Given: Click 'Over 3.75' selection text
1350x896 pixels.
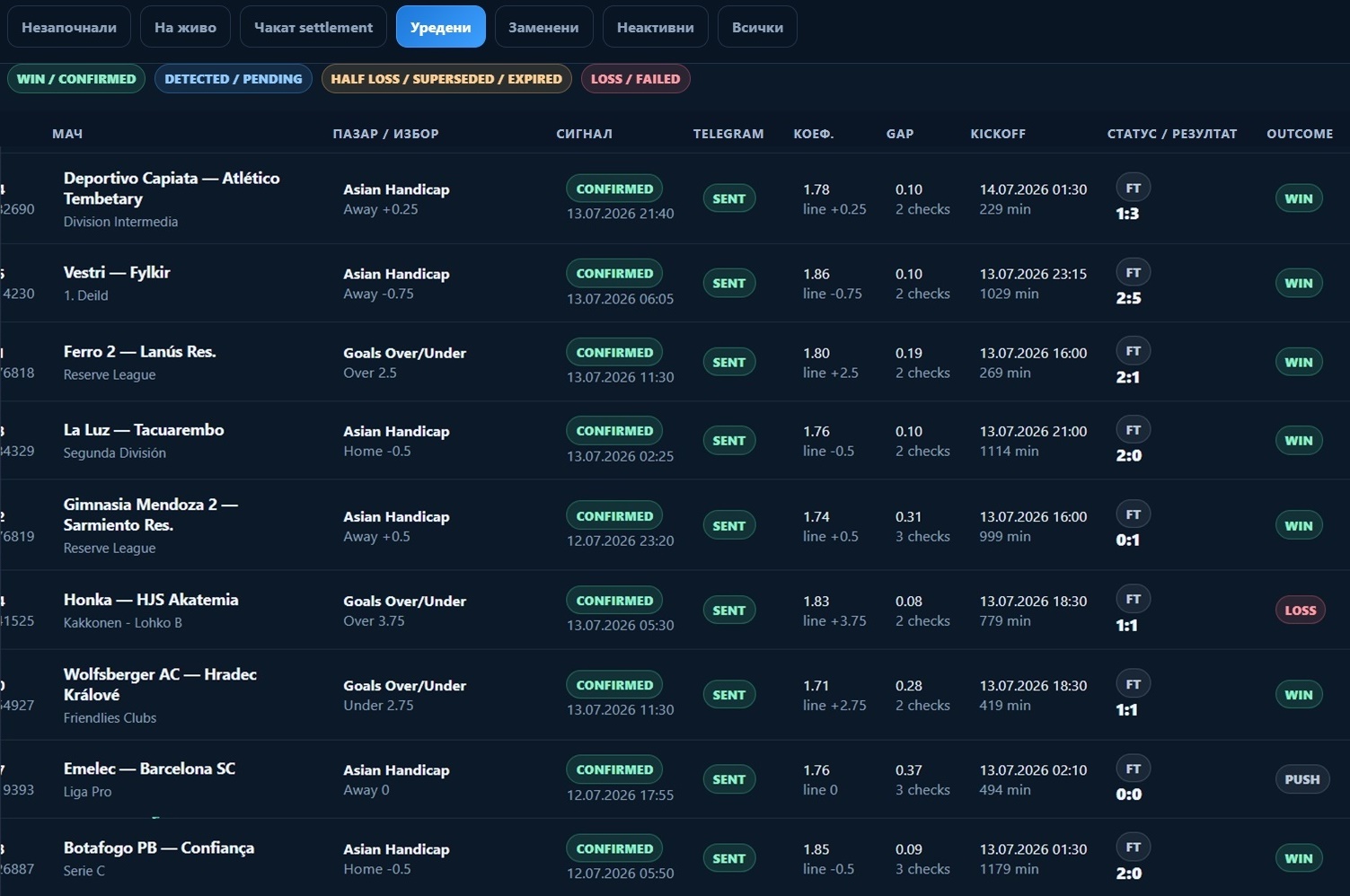Looking at the screenshot, I should 374,620.
